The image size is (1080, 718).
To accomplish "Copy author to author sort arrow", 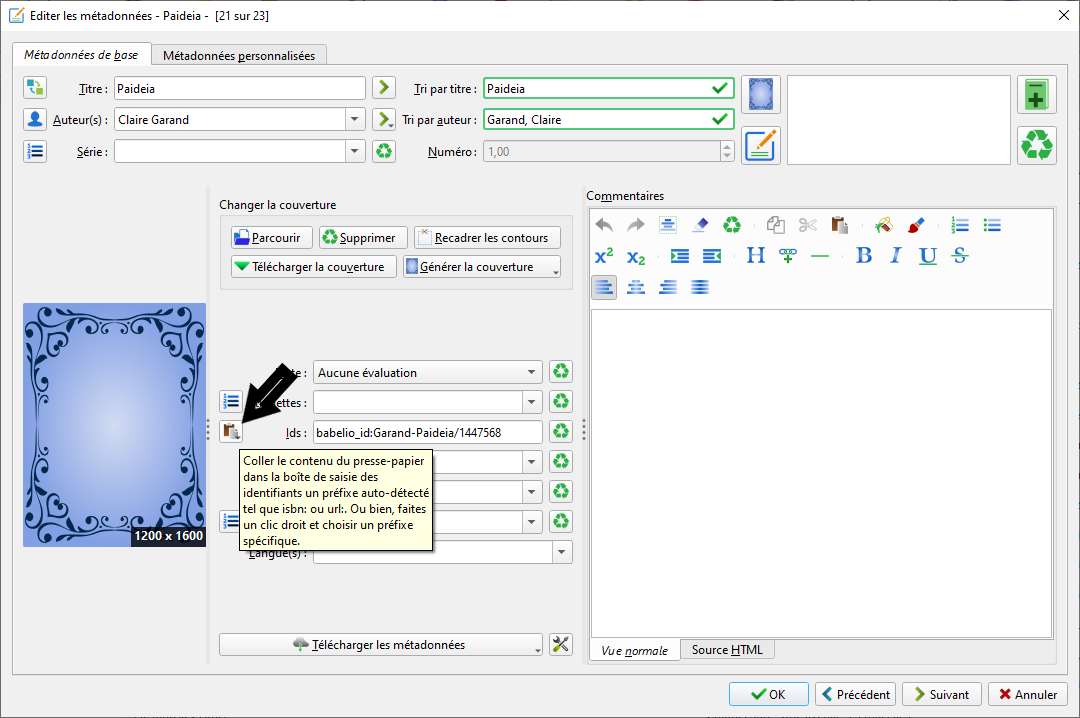I will 384,119.
